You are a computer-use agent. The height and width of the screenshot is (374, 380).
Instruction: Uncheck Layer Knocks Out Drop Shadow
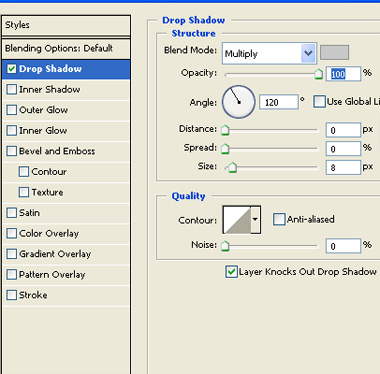231,272
